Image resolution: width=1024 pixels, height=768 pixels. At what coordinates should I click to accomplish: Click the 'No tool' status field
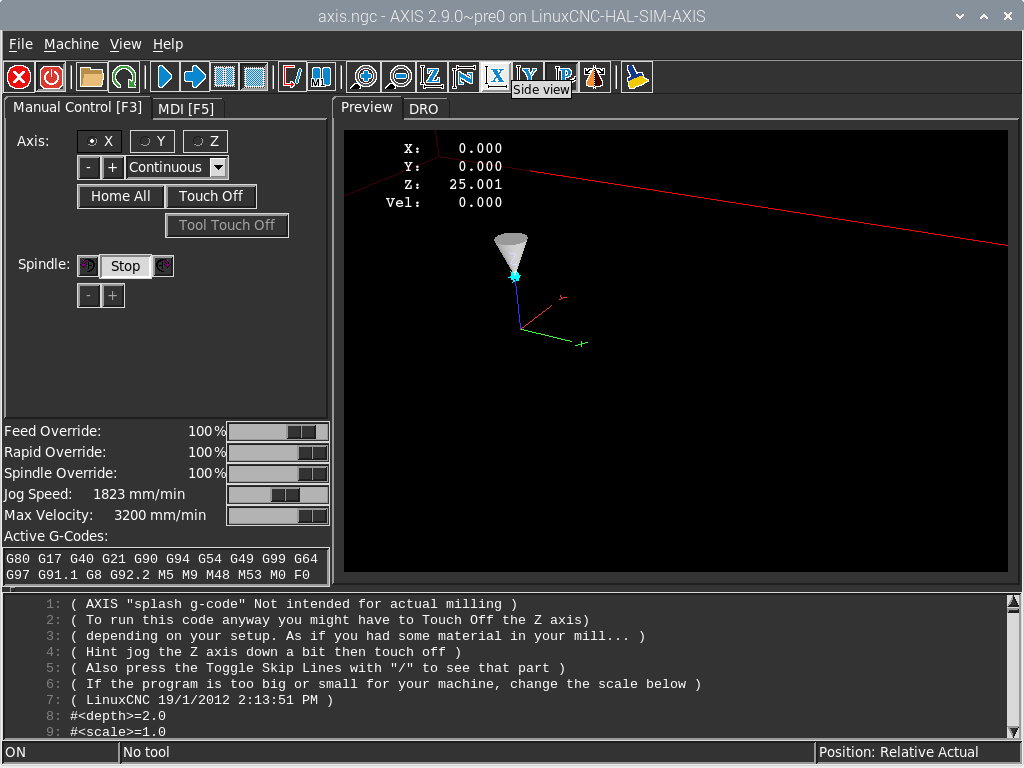coord(468,752)
